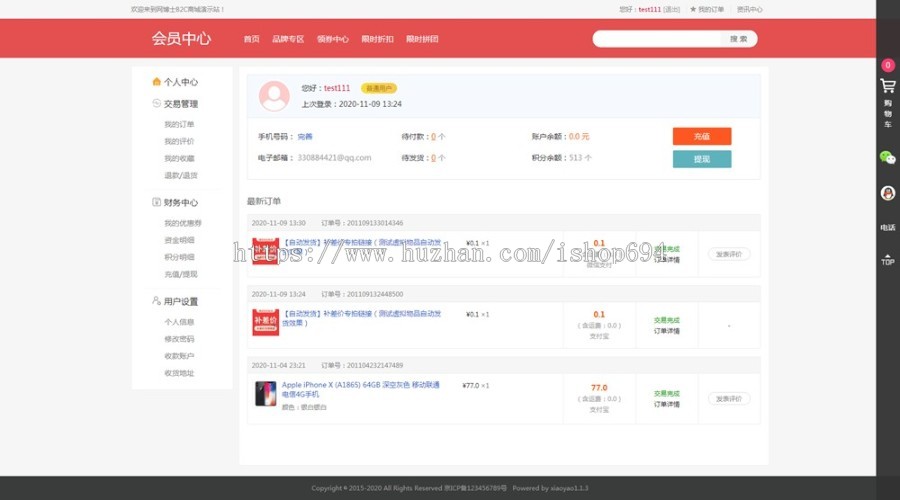Select 我的收藏 in the sidebar
The width and height of the screenshot is (900, 500).
pyautogui.click(x=179, y=158)
